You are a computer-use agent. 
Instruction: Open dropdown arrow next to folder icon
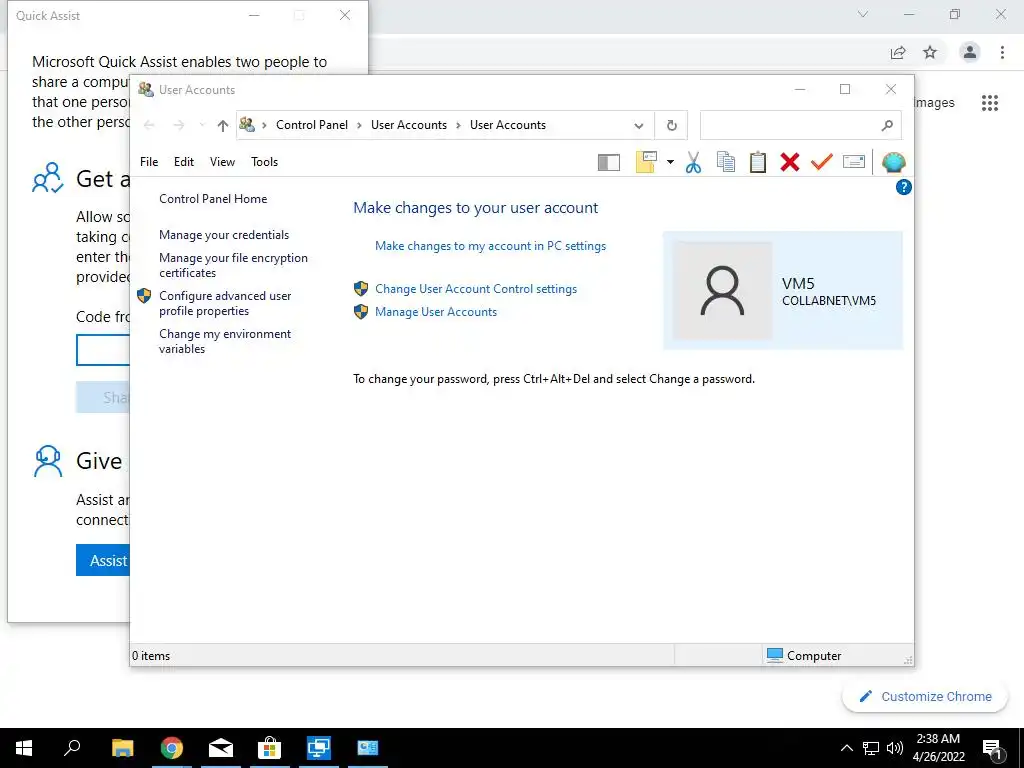point(670,162)
